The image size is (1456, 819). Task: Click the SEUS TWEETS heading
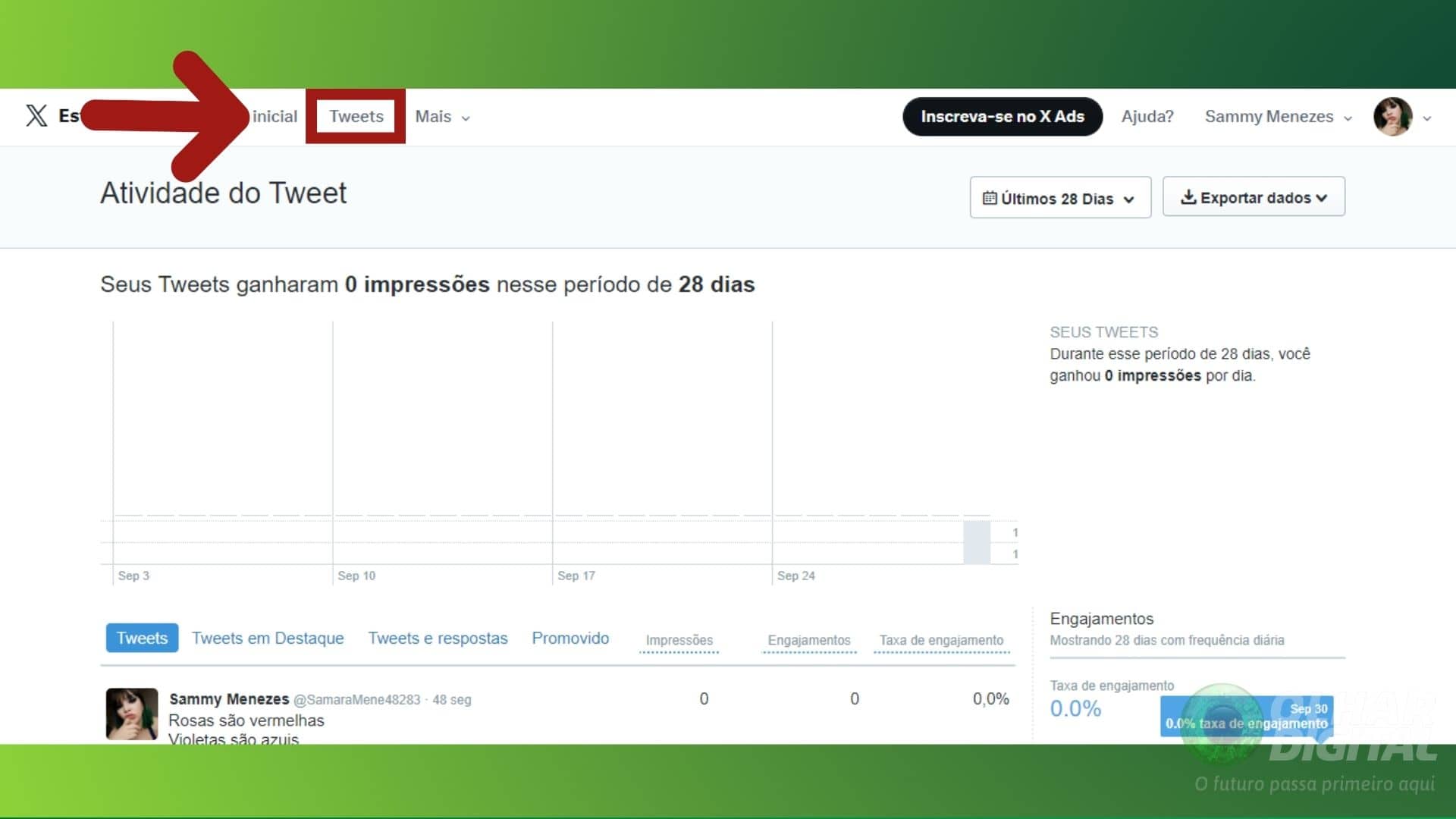tap(1103, 332)
